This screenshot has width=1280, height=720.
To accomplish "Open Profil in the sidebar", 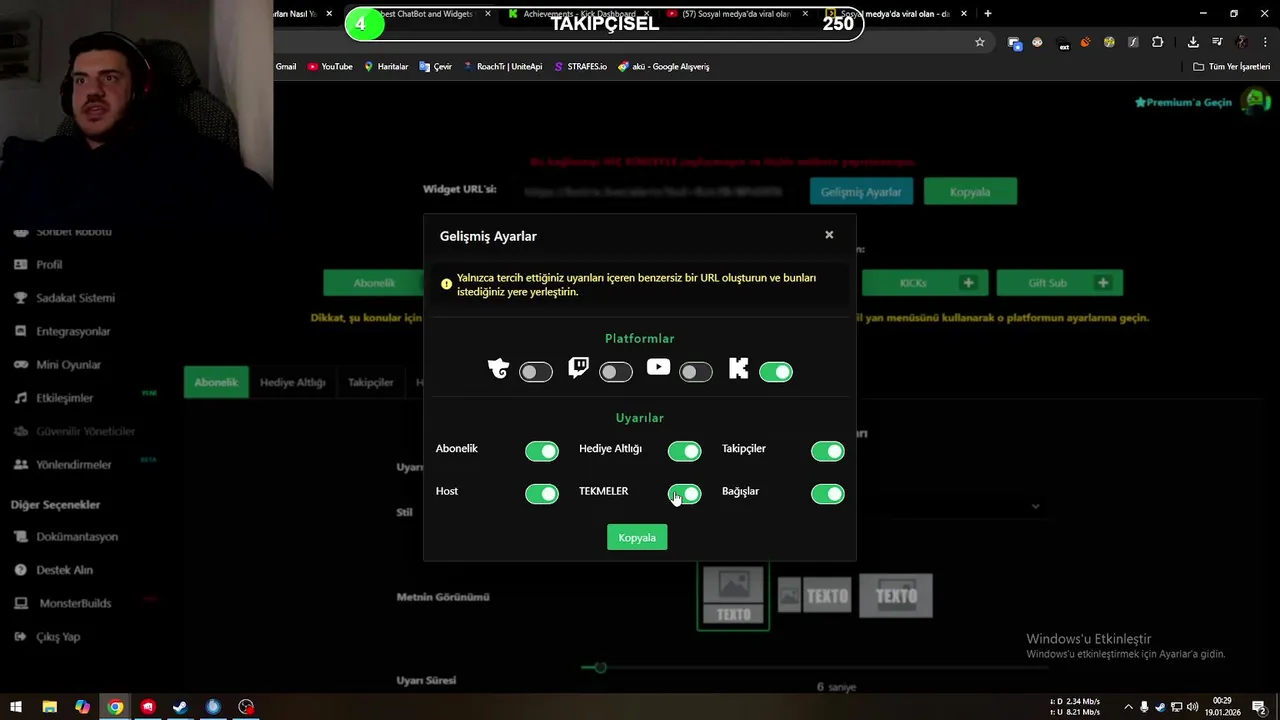I will point(49,264).
